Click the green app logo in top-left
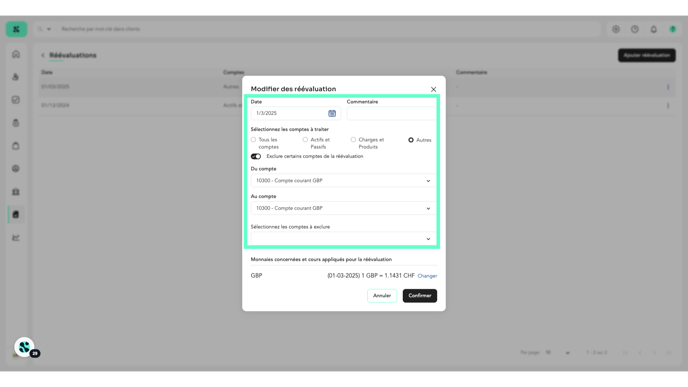The width and height of the screenshot is (688, 387). click(16, 29)
